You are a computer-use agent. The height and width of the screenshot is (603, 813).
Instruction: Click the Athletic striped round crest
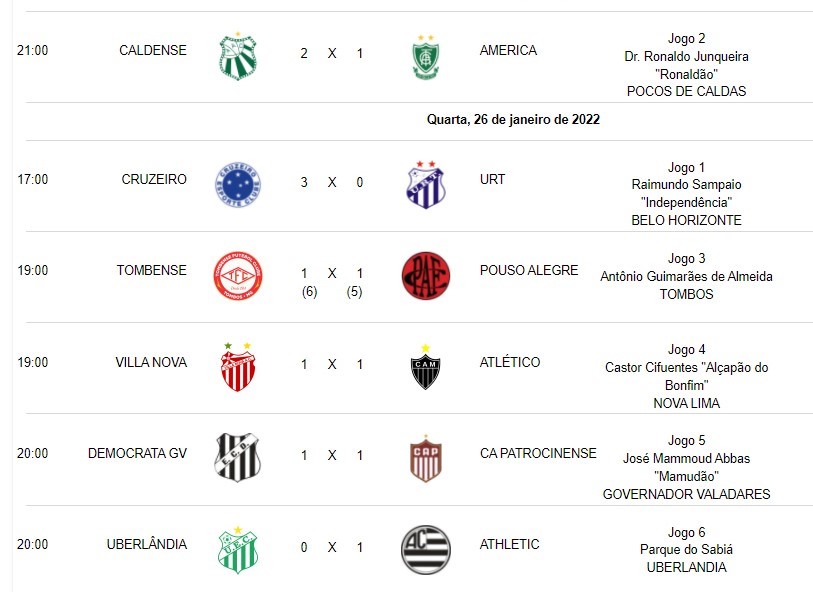point(426,550)
